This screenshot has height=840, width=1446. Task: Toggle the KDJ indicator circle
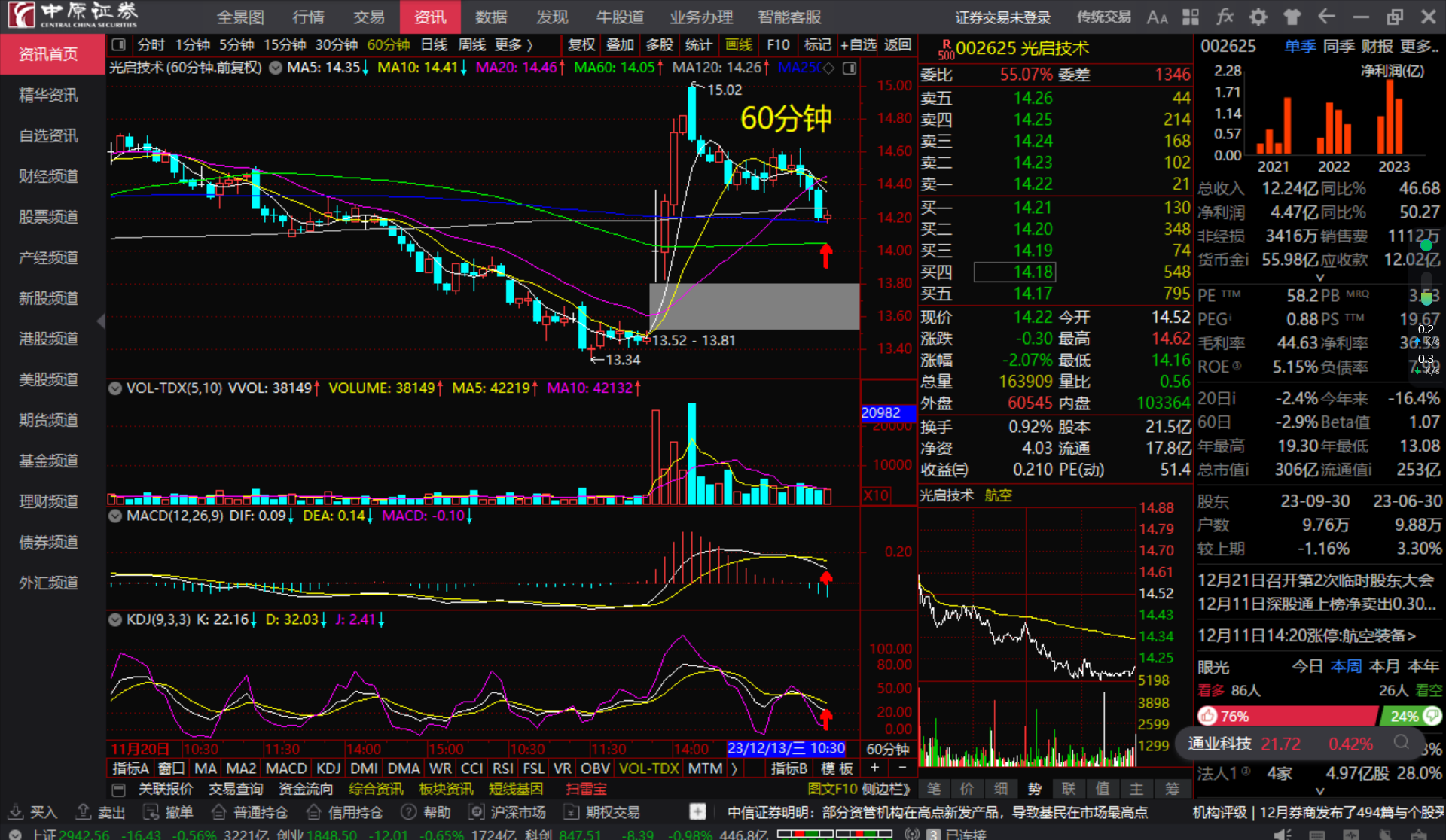click(115, 620)
